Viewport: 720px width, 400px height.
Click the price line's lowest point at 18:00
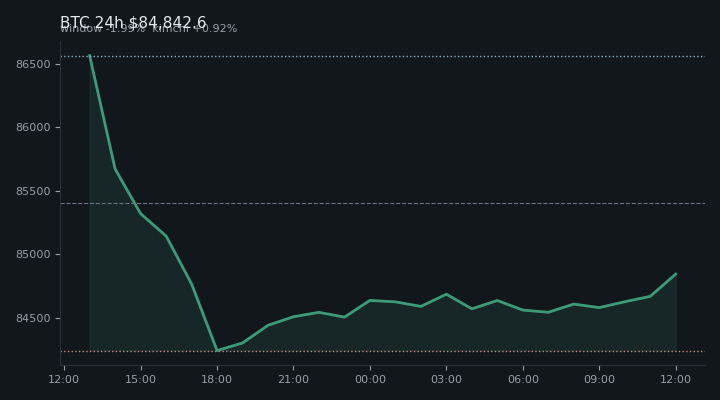(x=217, y=350)
